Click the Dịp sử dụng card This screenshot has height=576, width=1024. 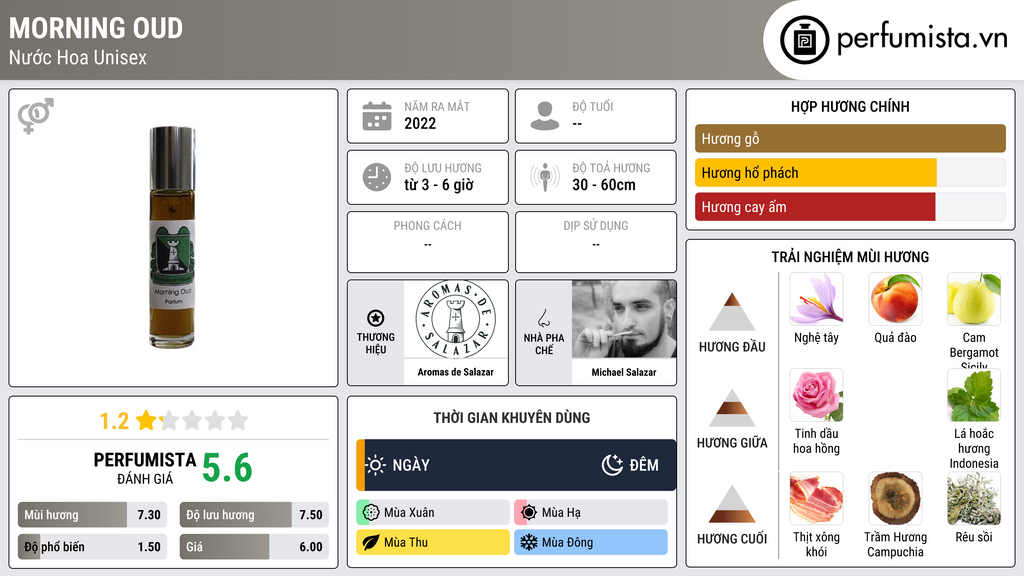[x=596, y=242]
